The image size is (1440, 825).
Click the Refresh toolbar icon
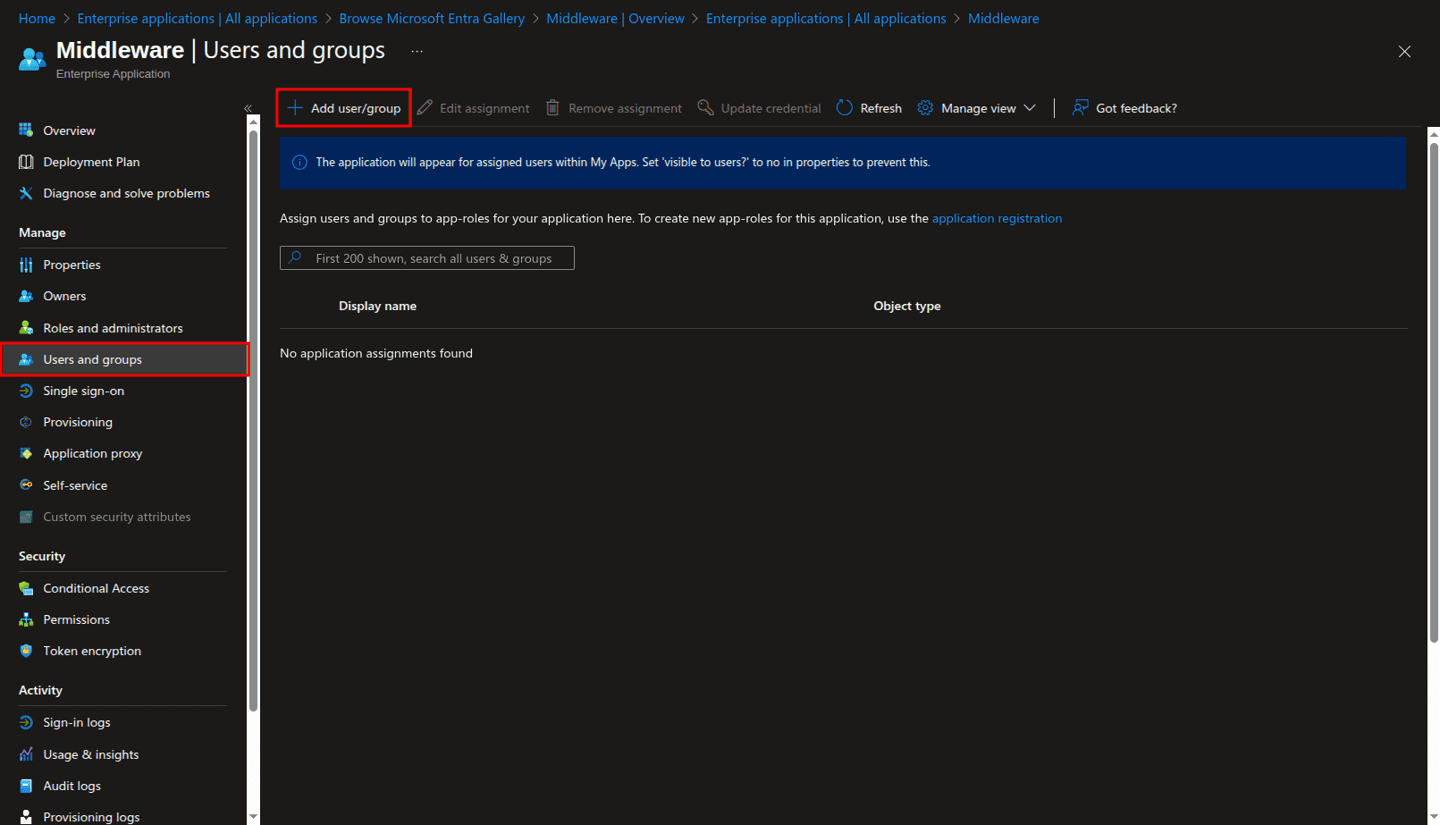842,107
